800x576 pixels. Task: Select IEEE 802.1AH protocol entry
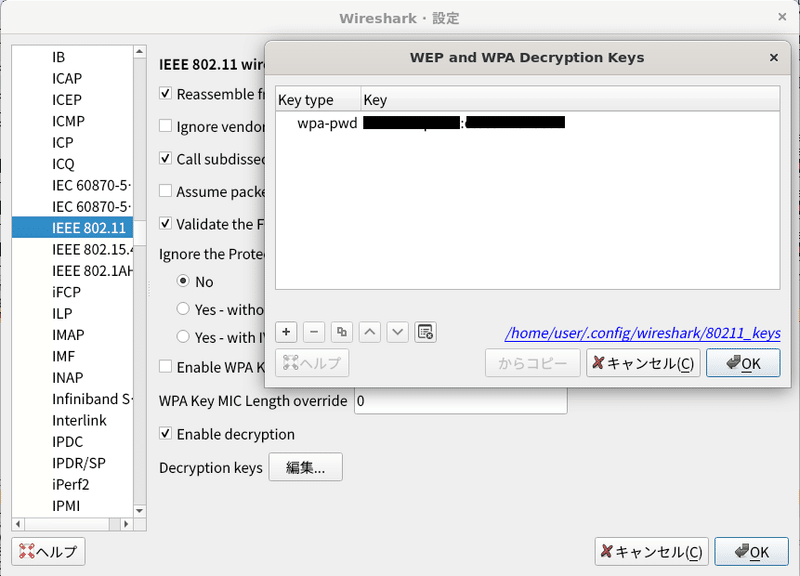click(72, 270)
